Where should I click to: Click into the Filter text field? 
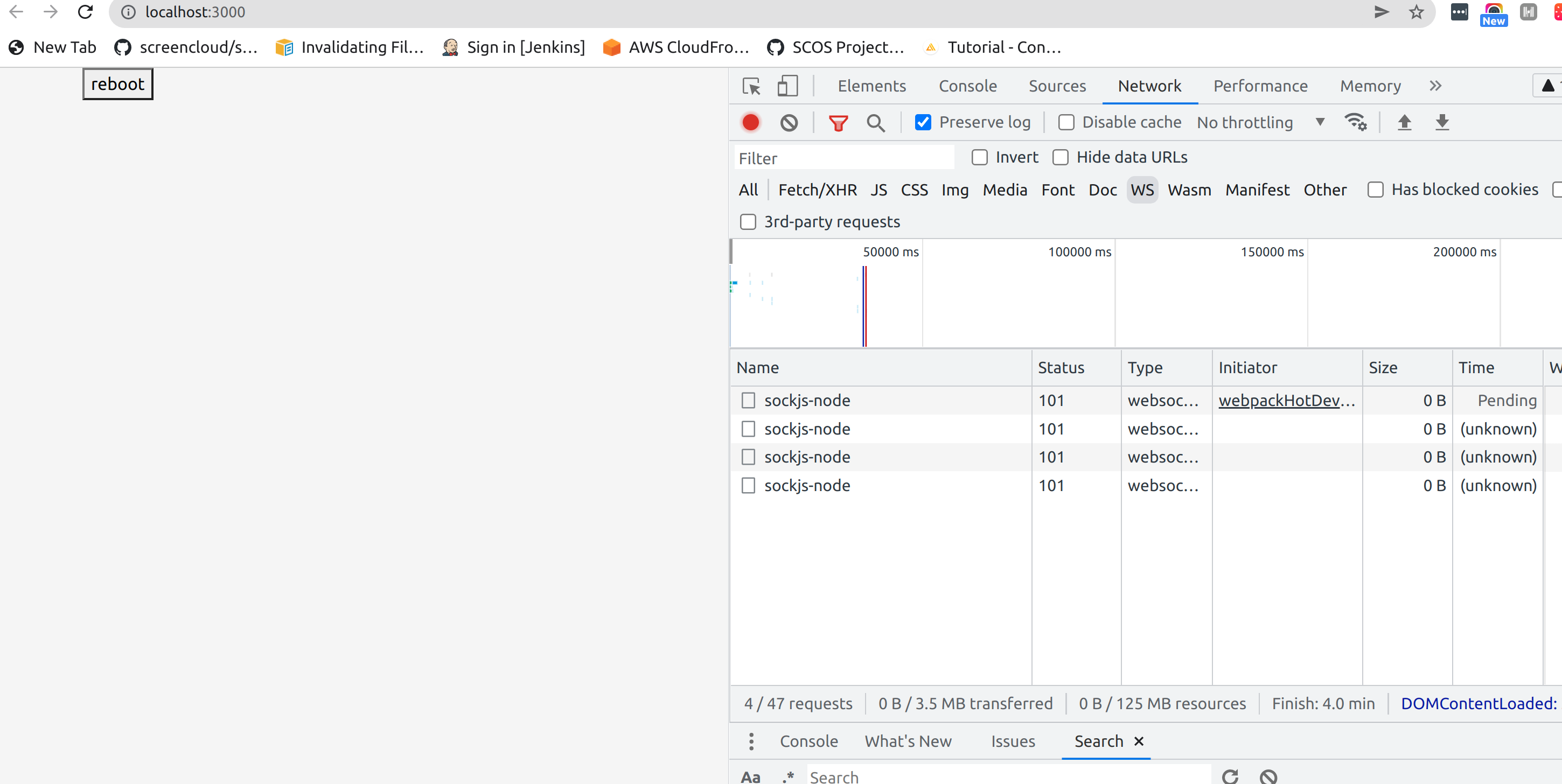point(843,158)
